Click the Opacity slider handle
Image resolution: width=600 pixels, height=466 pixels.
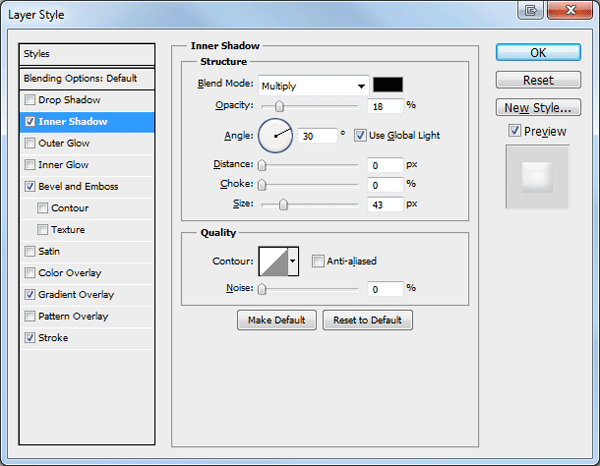279,106
